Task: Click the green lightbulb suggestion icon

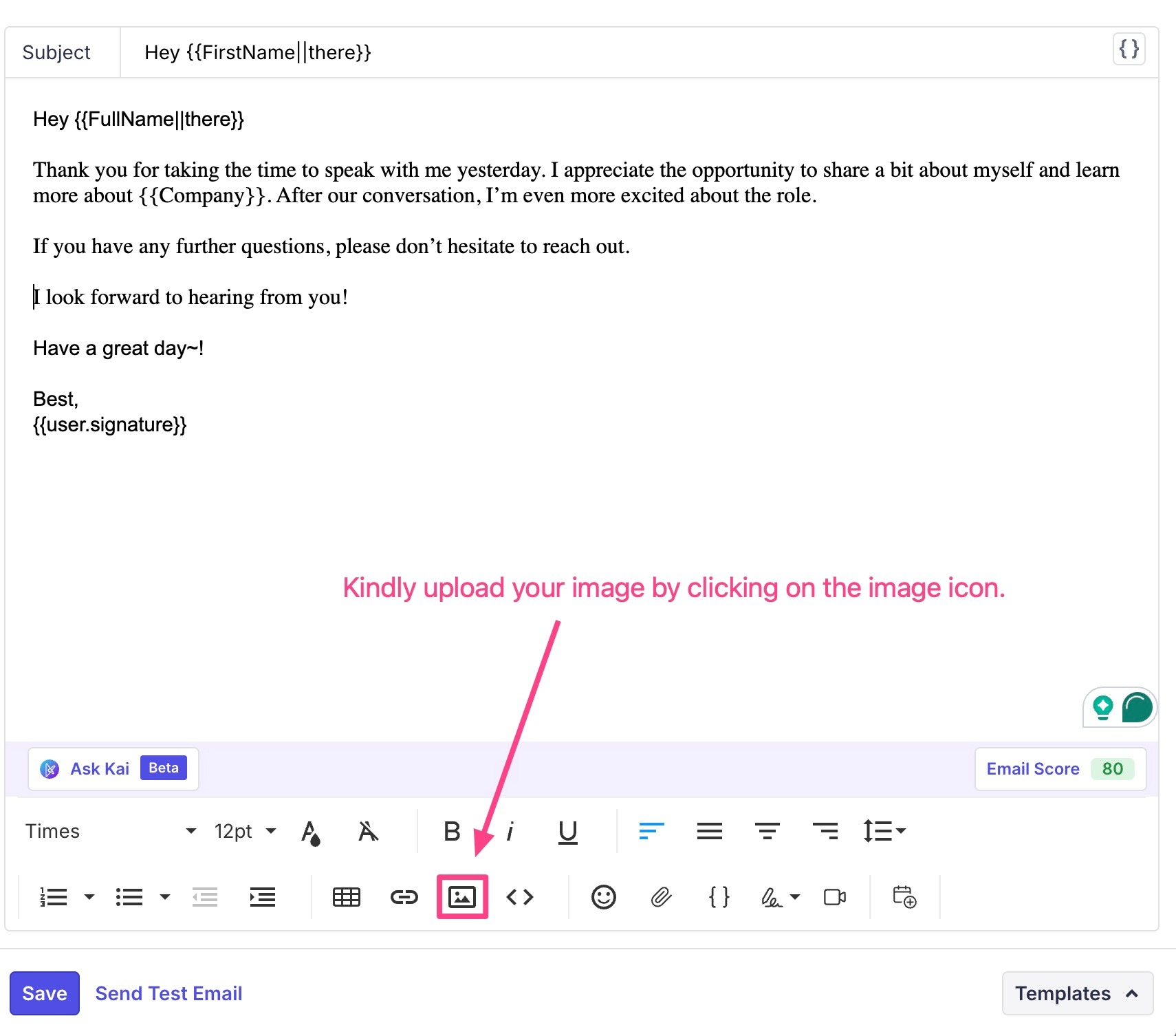Action: click(x=1102, y=707)
